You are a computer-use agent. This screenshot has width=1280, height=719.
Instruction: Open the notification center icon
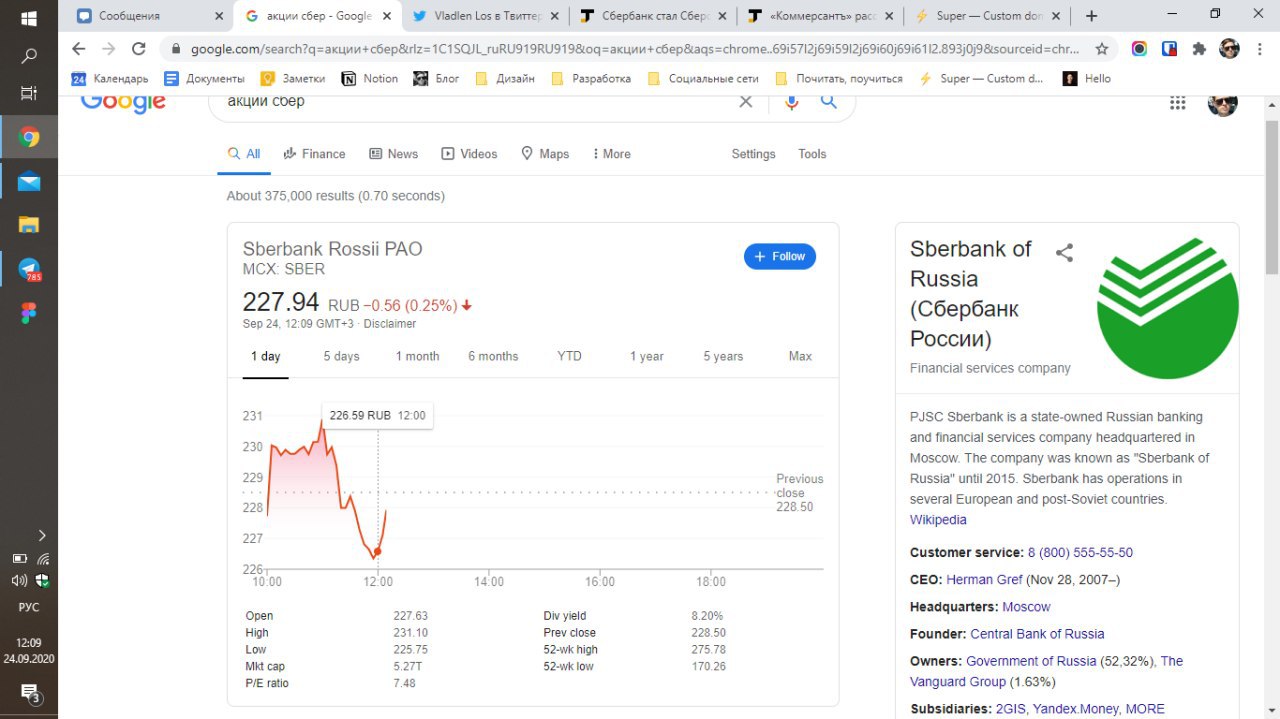[29, 694]
